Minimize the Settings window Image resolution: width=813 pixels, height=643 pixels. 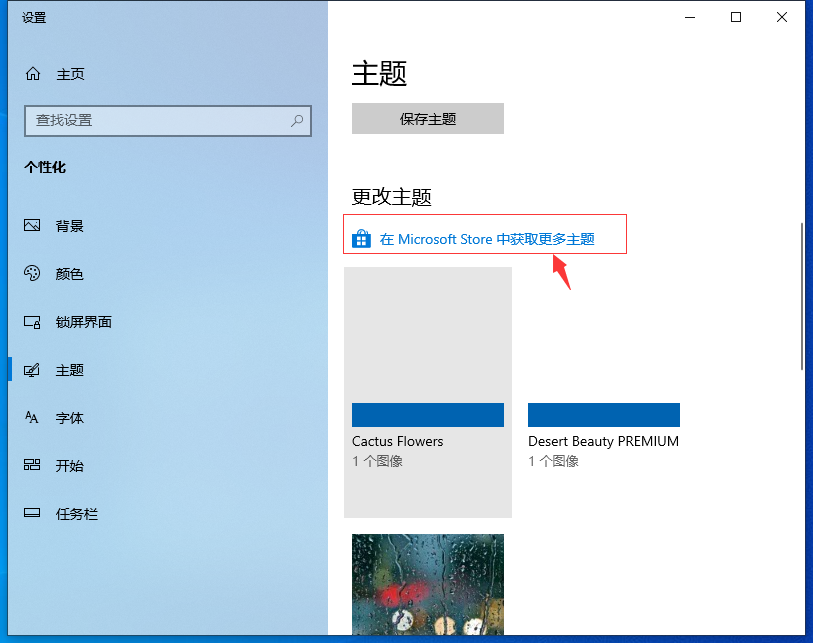click(x=689, y=17)
